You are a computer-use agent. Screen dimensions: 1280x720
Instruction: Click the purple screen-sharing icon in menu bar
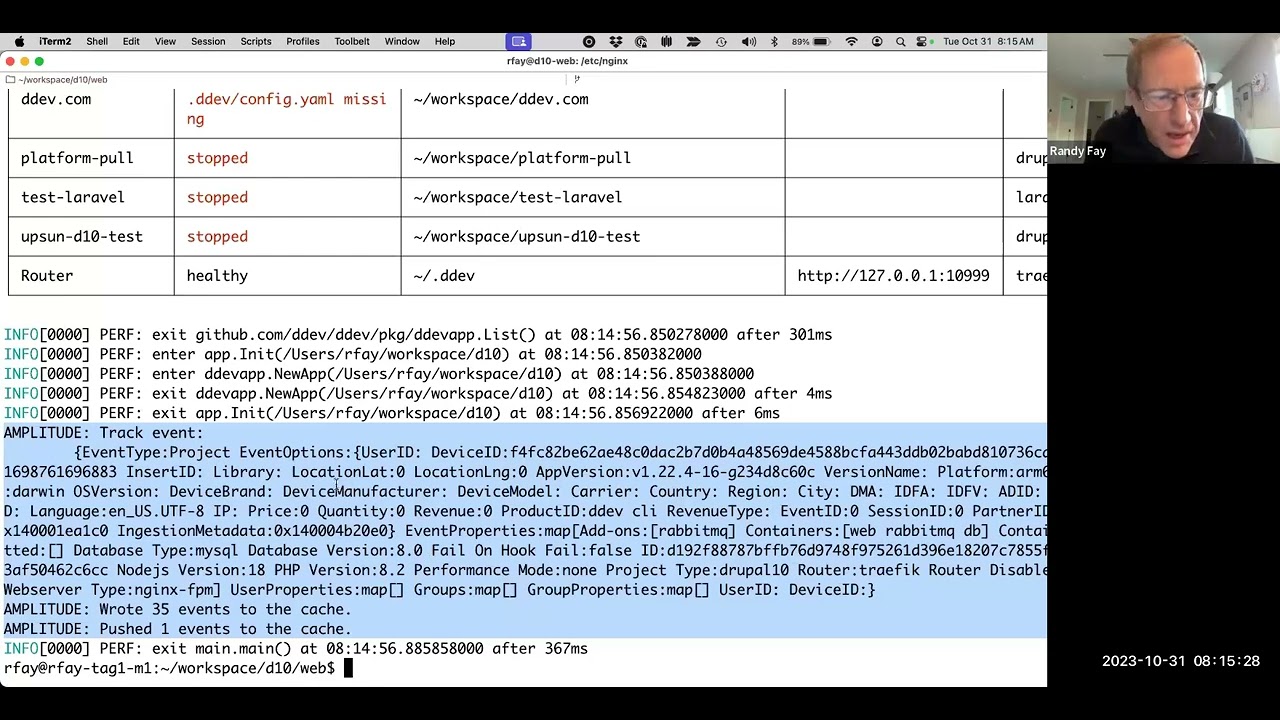tap(518, 42)
